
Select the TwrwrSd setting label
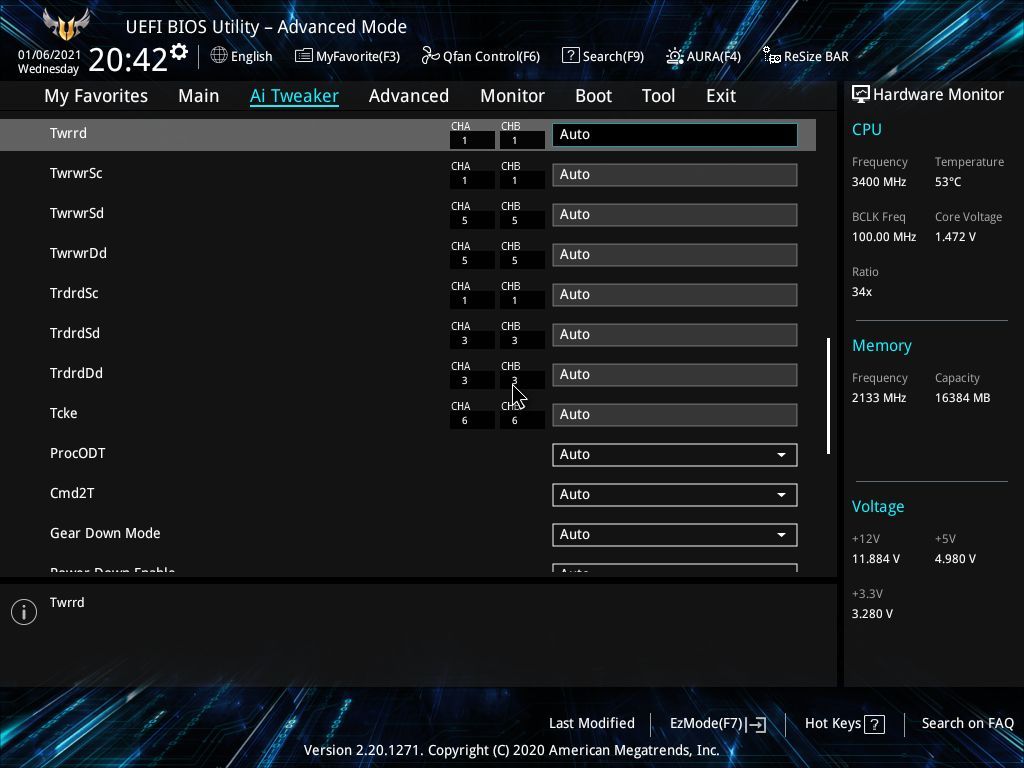pyautogui.click(x=76, y=213)
